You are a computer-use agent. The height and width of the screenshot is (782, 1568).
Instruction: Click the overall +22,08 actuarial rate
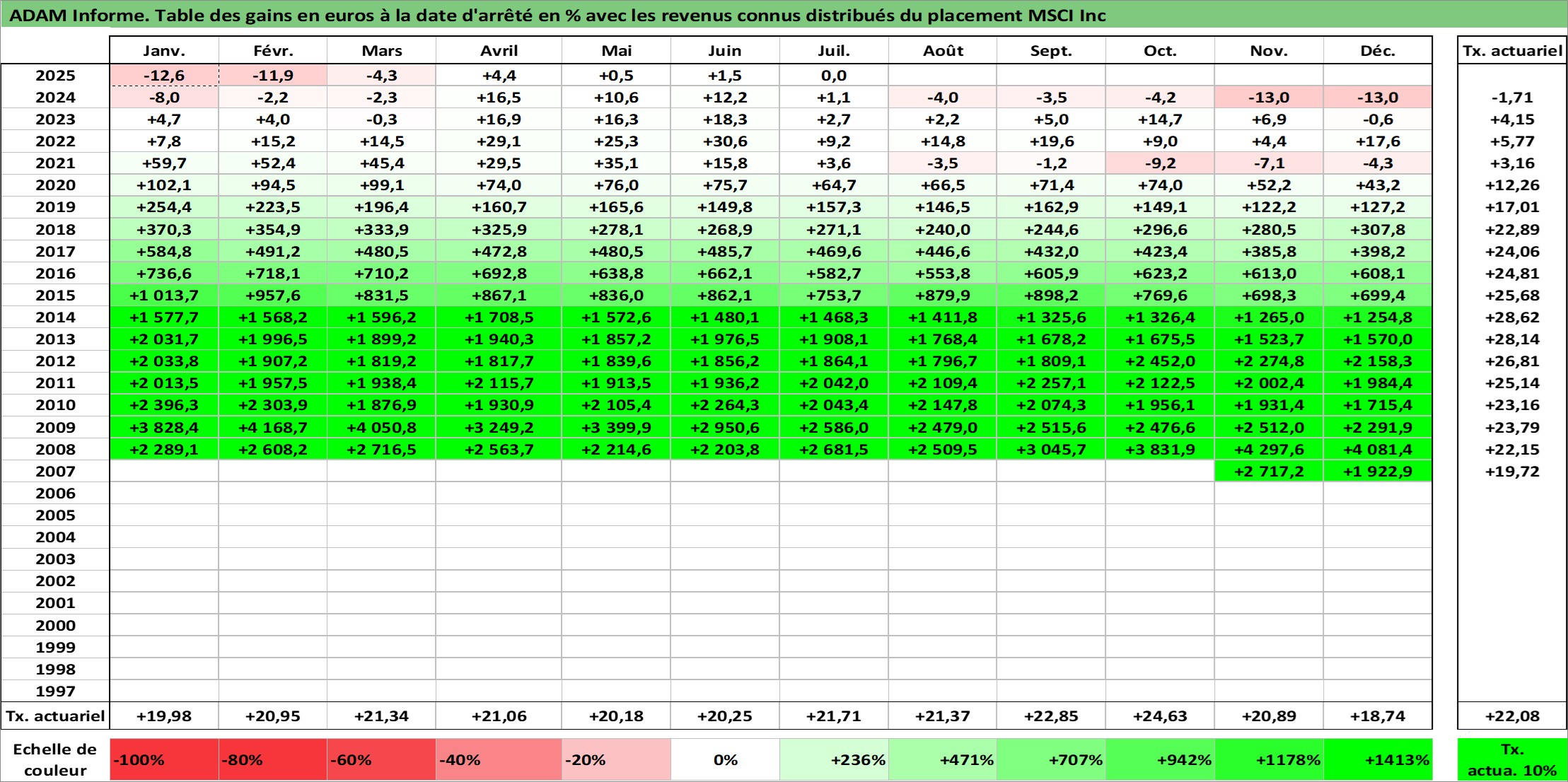click(1512, 716)
